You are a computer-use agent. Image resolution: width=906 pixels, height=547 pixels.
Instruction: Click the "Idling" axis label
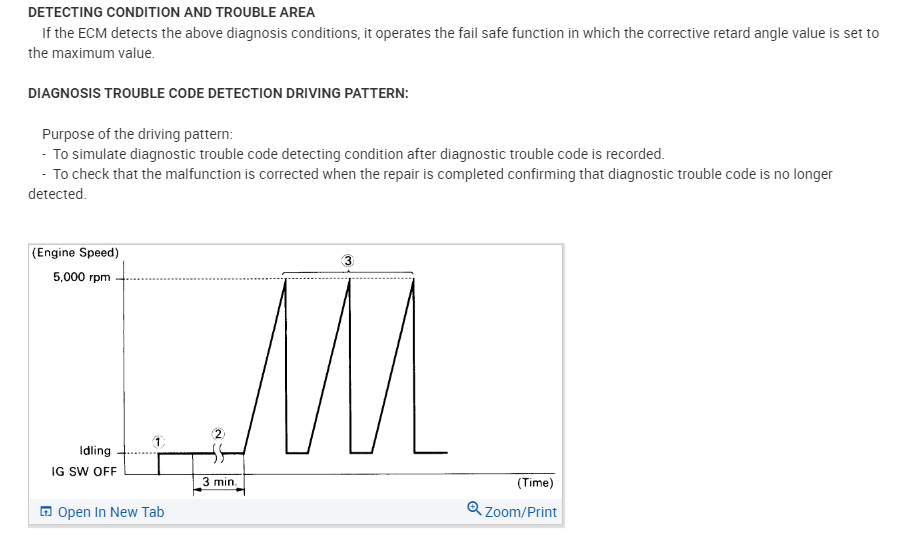(x=95, y=451)
